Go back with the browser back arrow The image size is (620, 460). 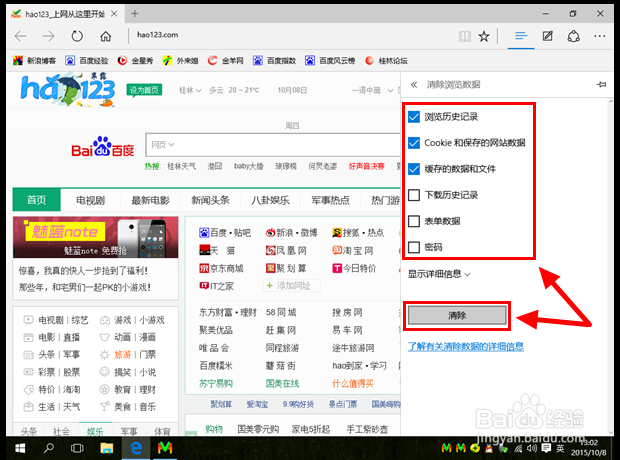click(x=20, y=36)
